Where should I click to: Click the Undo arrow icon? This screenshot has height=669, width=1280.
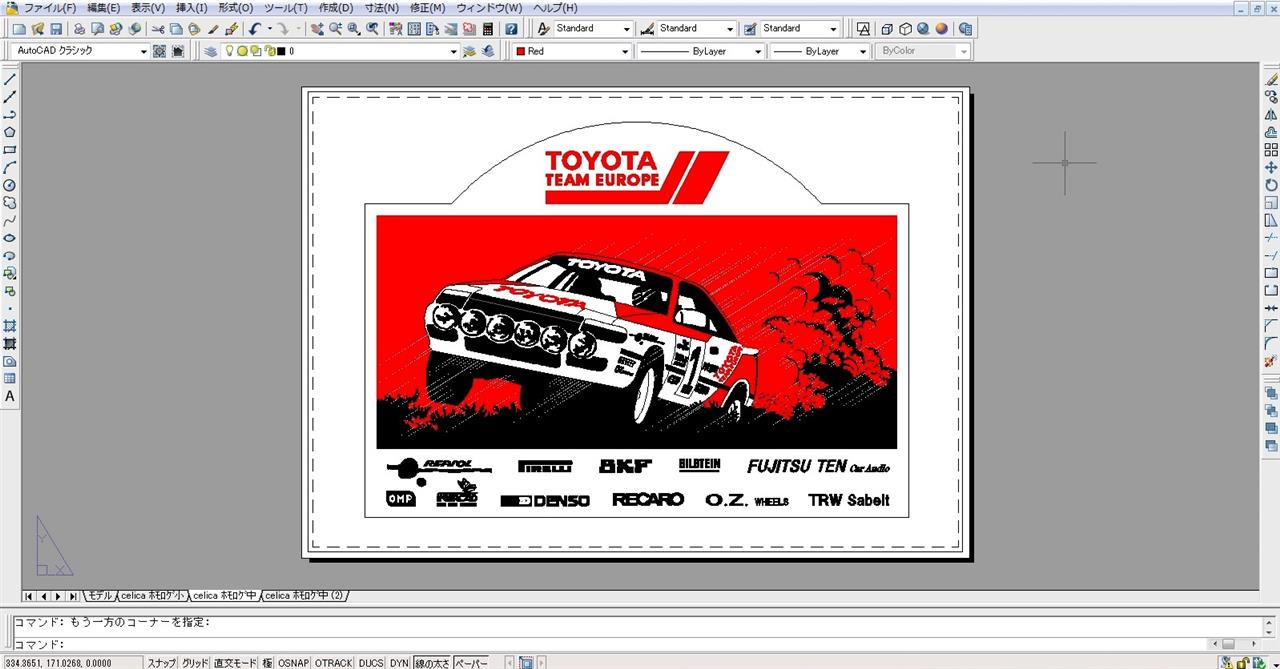click(x=255, y=29)
